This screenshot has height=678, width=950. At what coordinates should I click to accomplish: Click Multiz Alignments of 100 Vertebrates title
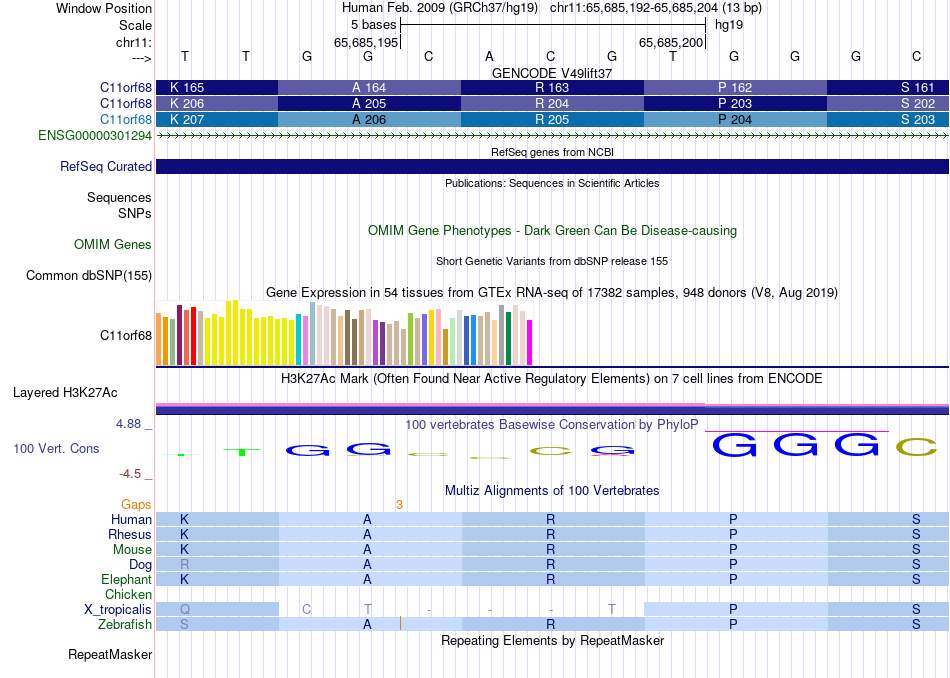pyautogui.click(x=552, y=491)
